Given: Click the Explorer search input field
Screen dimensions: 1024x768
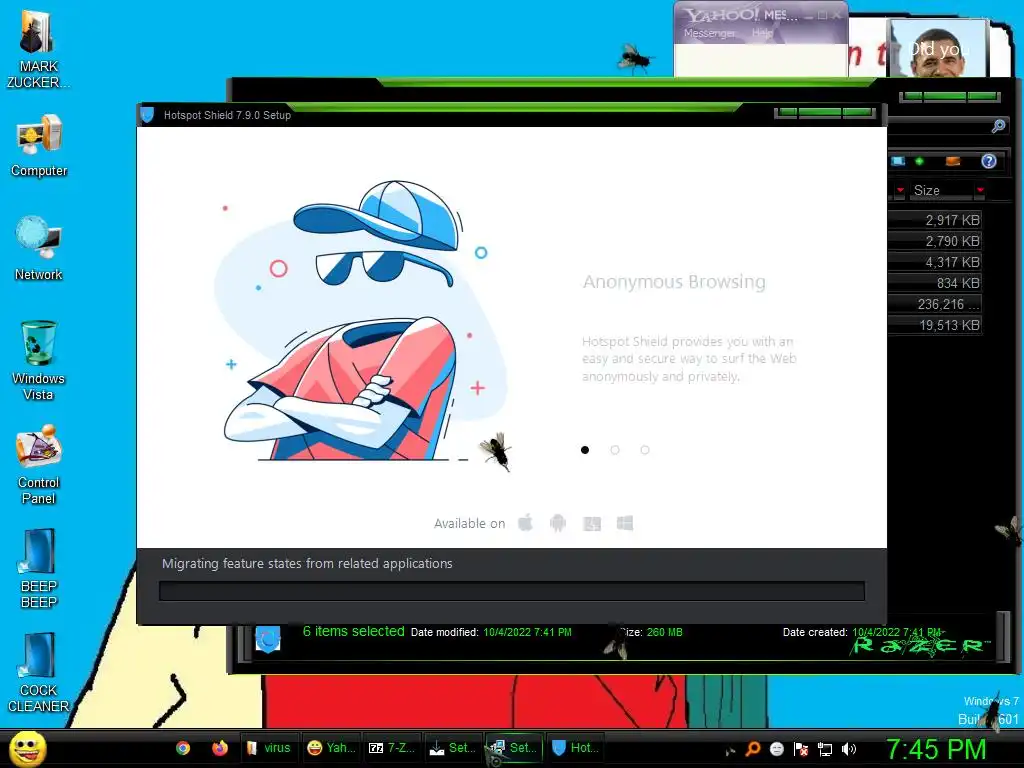Looking at the screenshot, I should 938,126.
